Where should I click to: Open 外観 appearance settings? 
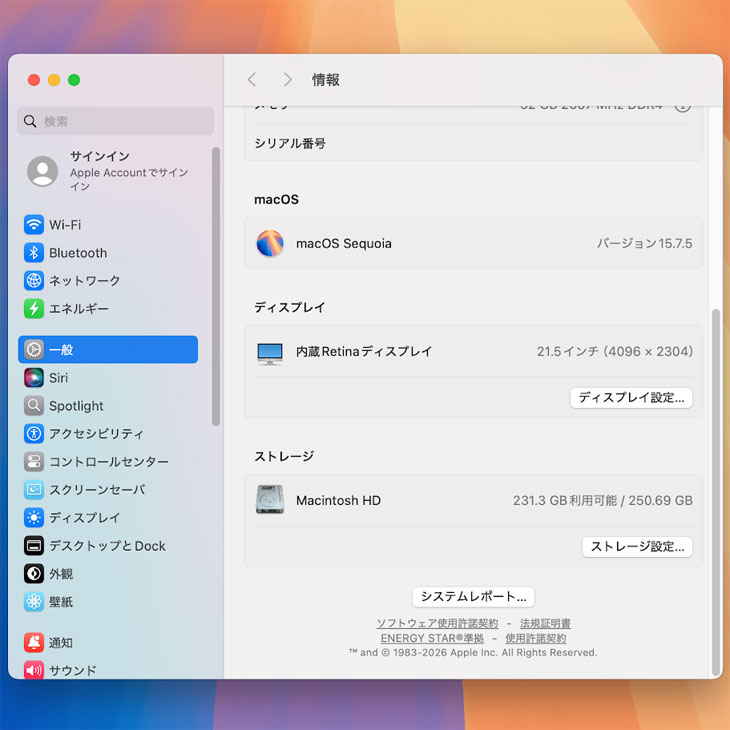pyautogui.click(x=61, y=574)
